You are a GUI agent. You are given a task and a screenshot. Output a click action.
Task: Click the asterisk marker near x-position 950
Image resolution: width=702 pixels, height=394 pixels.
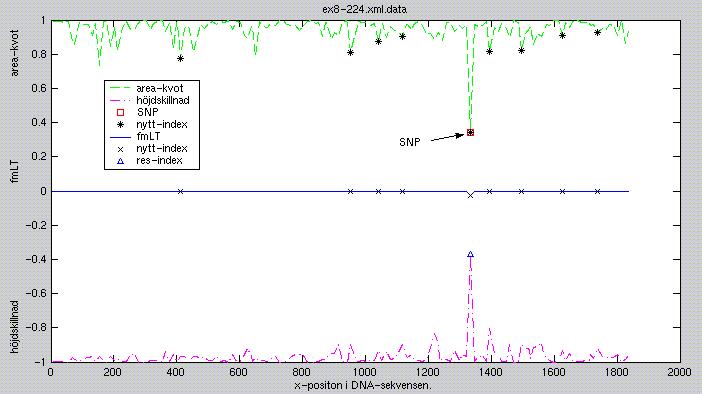(351, 52)
